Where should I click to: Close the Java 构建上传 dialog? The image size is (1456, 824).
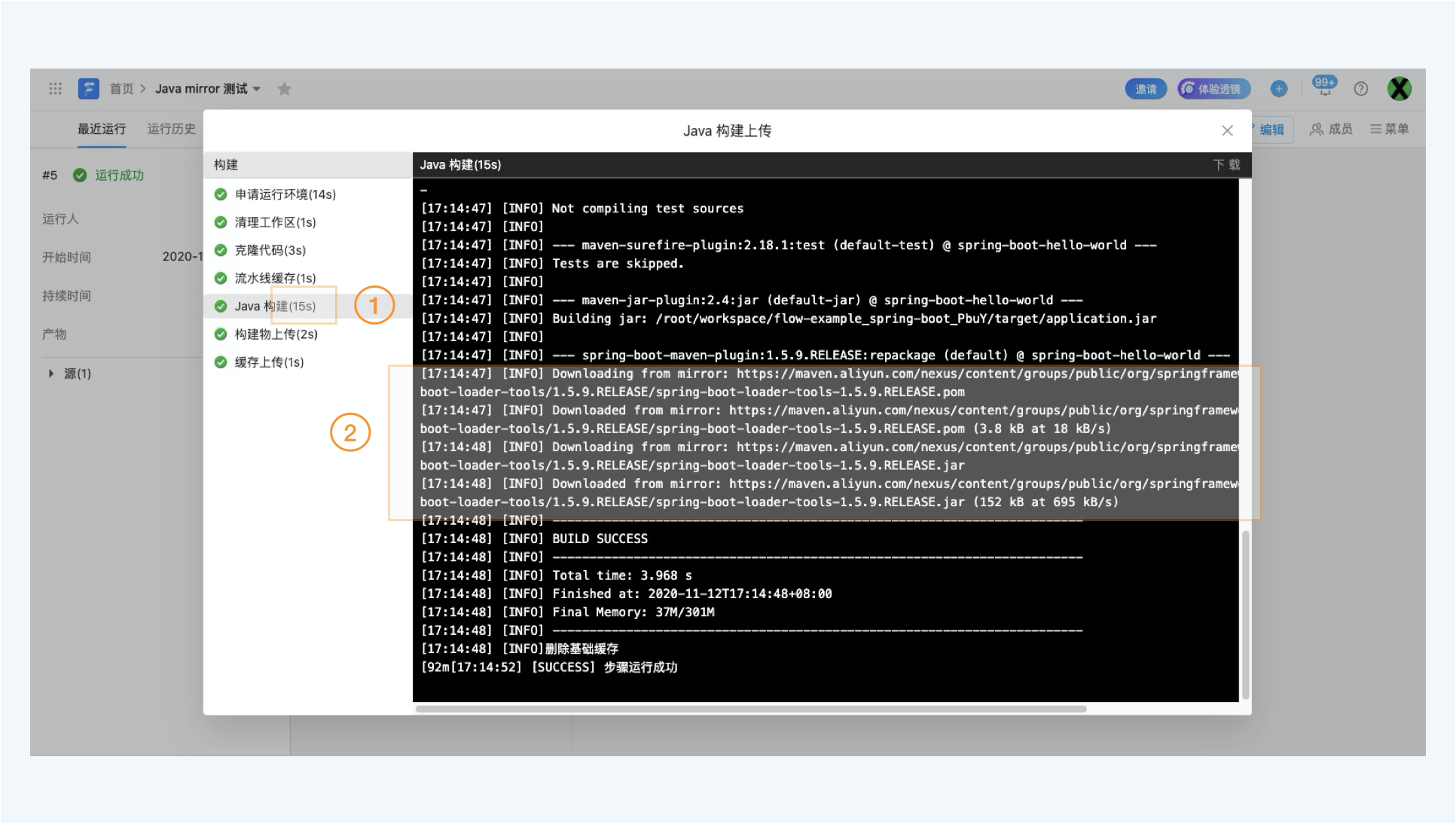tap(1227, 130)
